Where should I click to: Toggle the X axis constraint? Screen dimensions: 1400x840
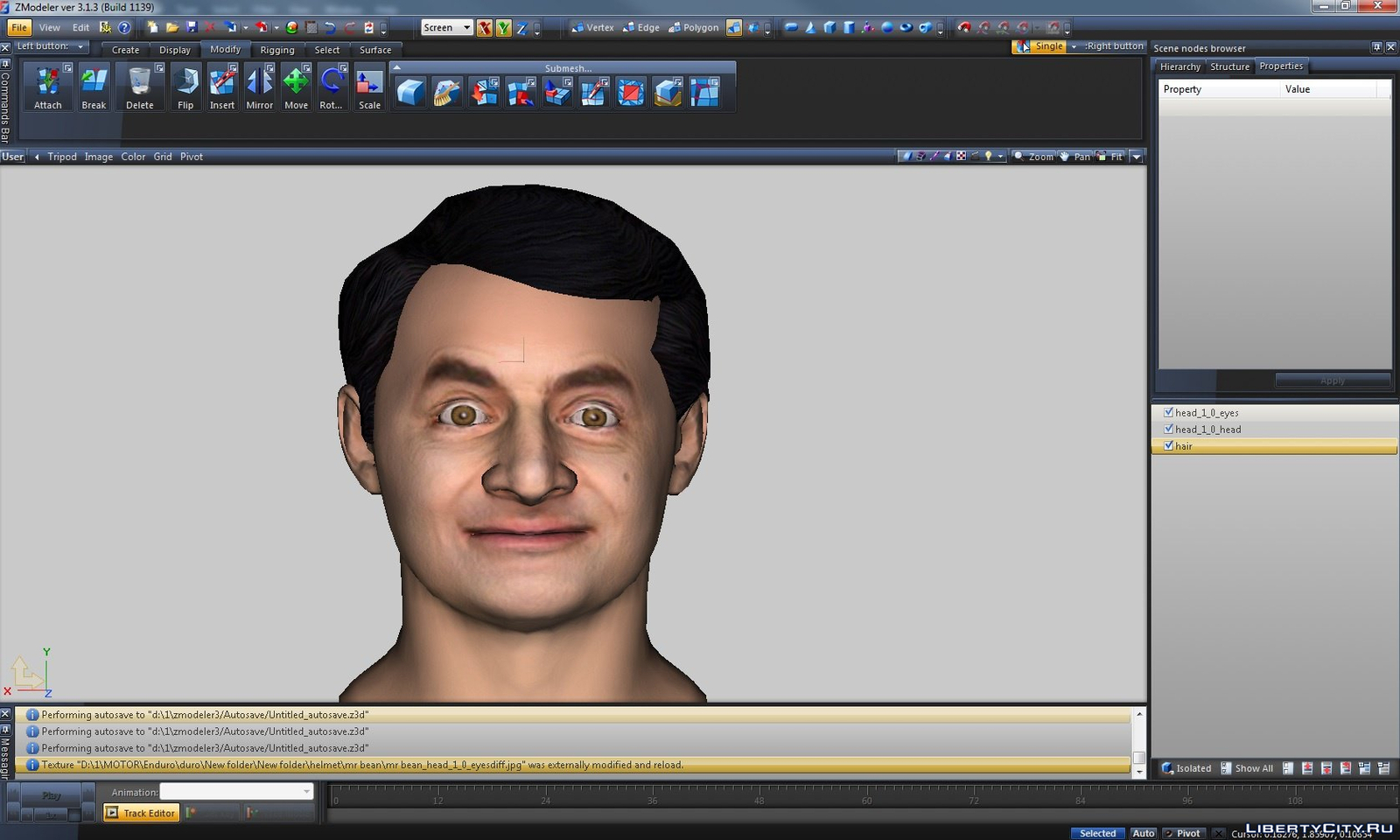485,28
